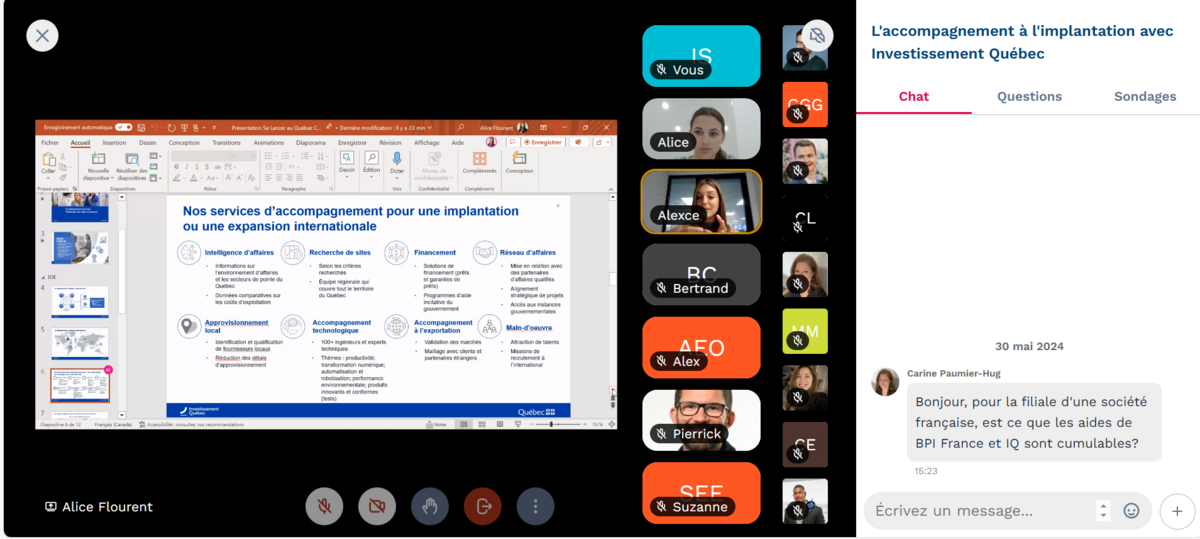Select Alice's video thumbnail

pyautogui.click(x=701, y=129)
